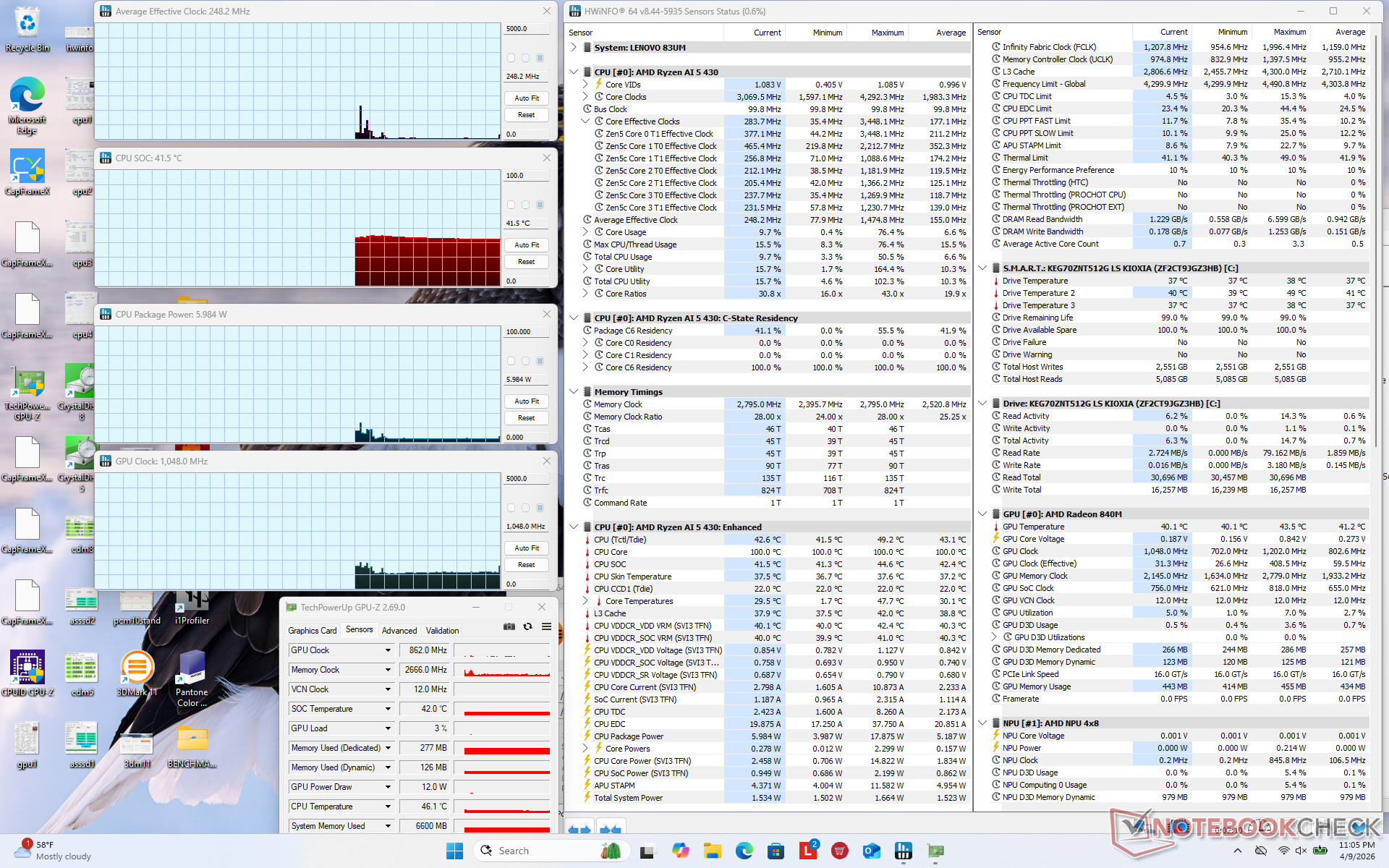This screenshot has width=1389, height=868.
Task: Click HWiNFO collapse columns arrows button
Action: click(x=611, y=829)
